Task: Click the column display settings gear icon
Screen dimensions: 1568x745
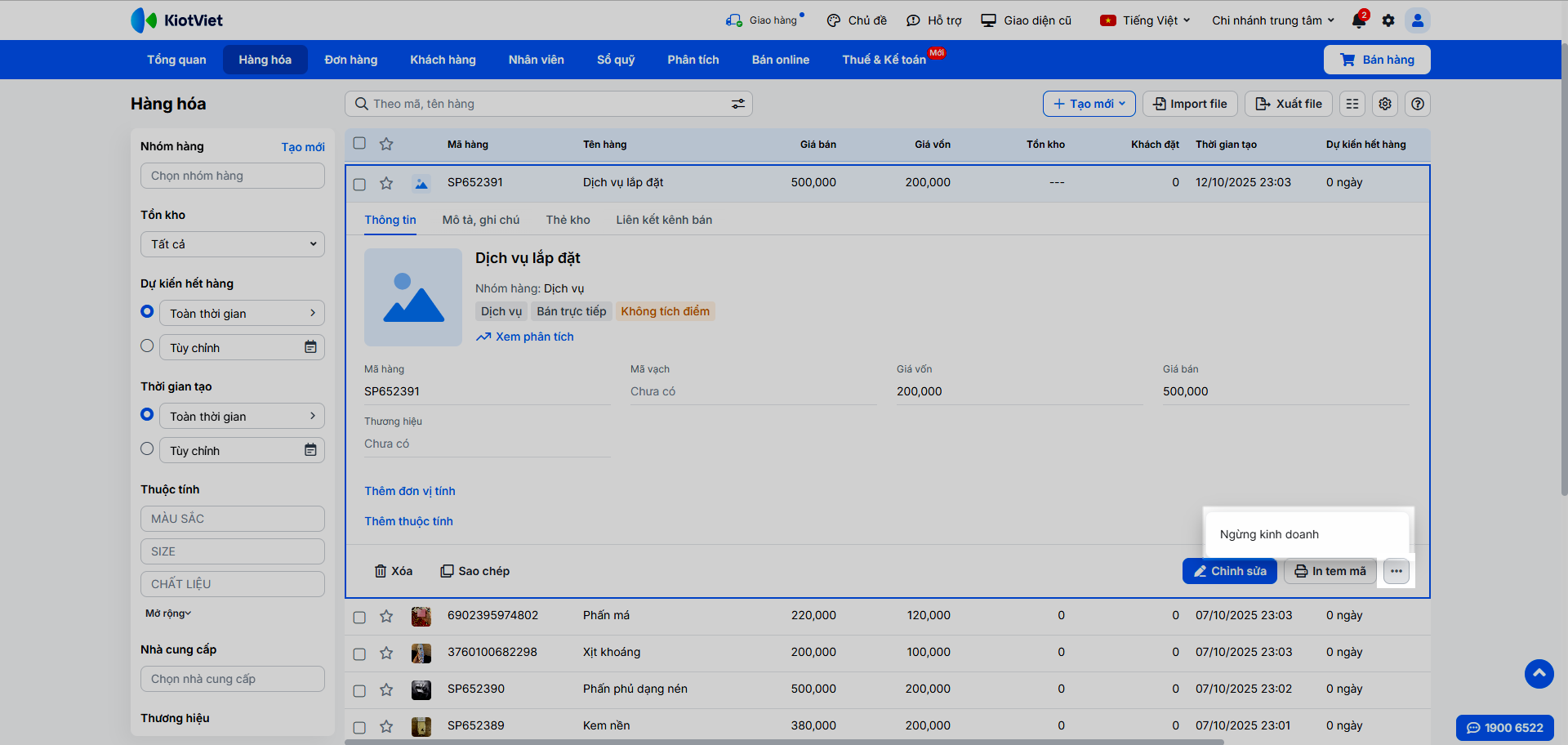Action: pyautogui.click(x=1385, y=104)
